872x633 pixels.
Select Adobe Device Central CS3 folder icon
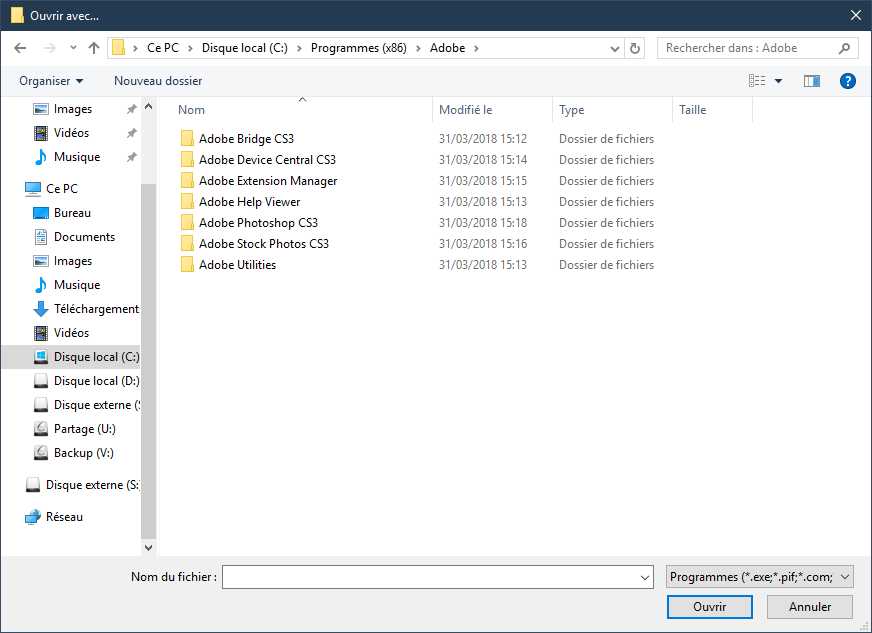[187, 160]
